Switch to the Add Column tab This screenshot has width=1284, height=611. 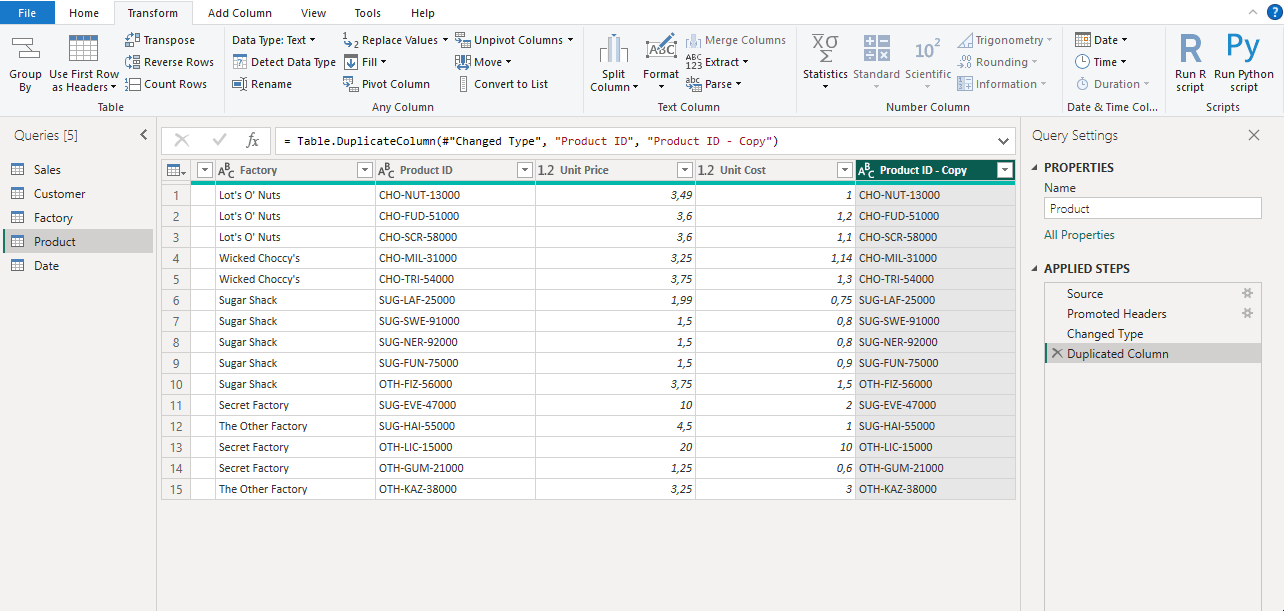tap(240, 13)
